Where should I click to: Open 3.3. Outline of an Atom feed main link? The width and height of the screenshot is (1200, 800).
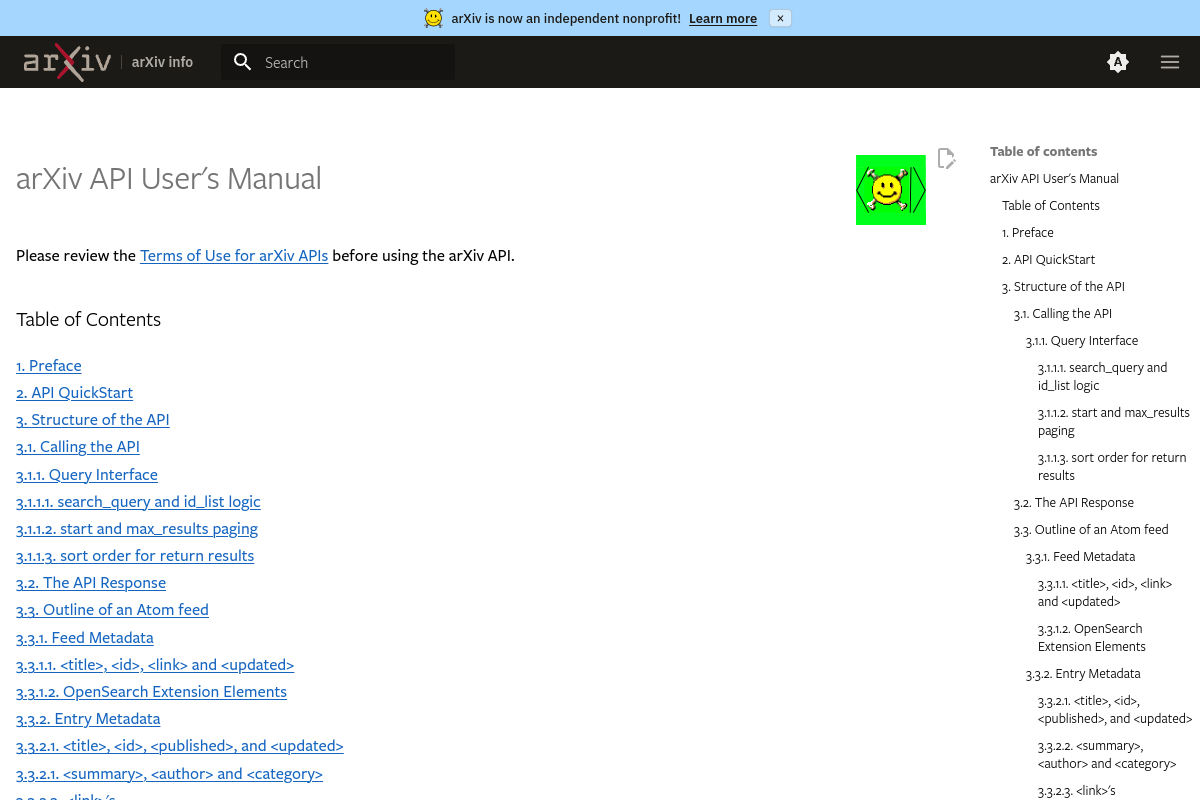coord(112,609)
